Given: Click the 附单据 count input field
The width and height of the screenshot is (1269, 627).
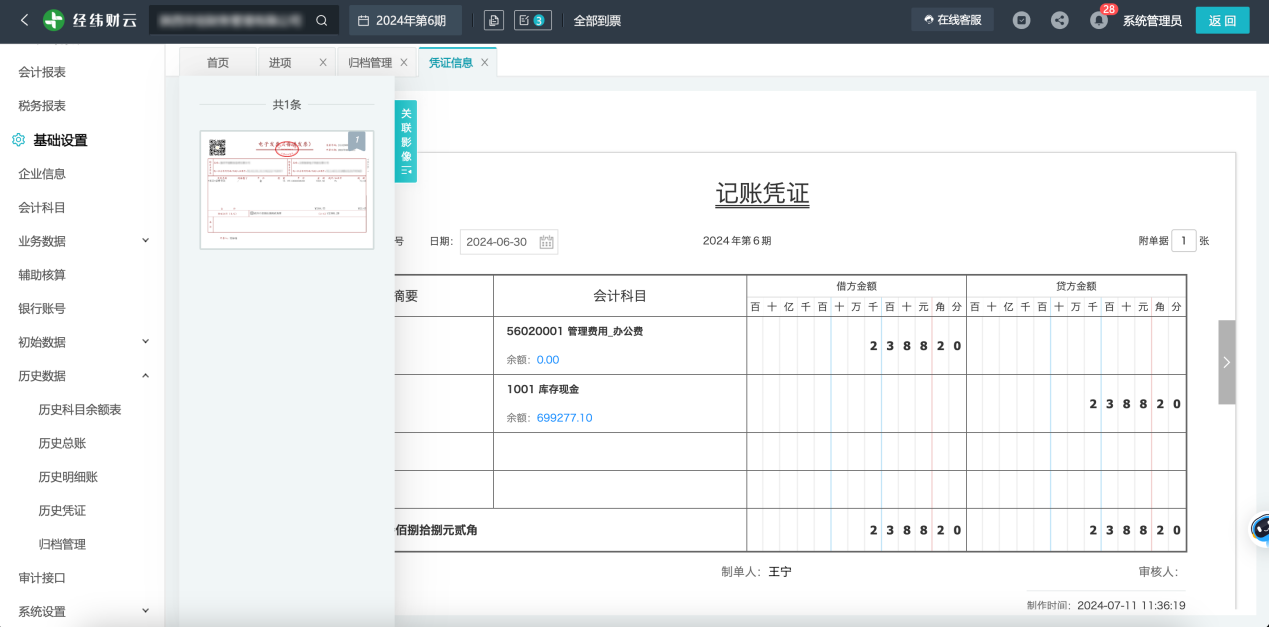Looking at the screenshot, I should pyautogui.click(x=1183, y=241).
